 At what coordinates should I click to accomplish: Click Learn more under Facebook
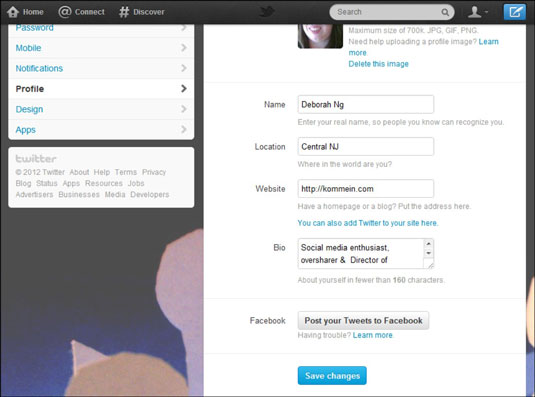(373, 335)
